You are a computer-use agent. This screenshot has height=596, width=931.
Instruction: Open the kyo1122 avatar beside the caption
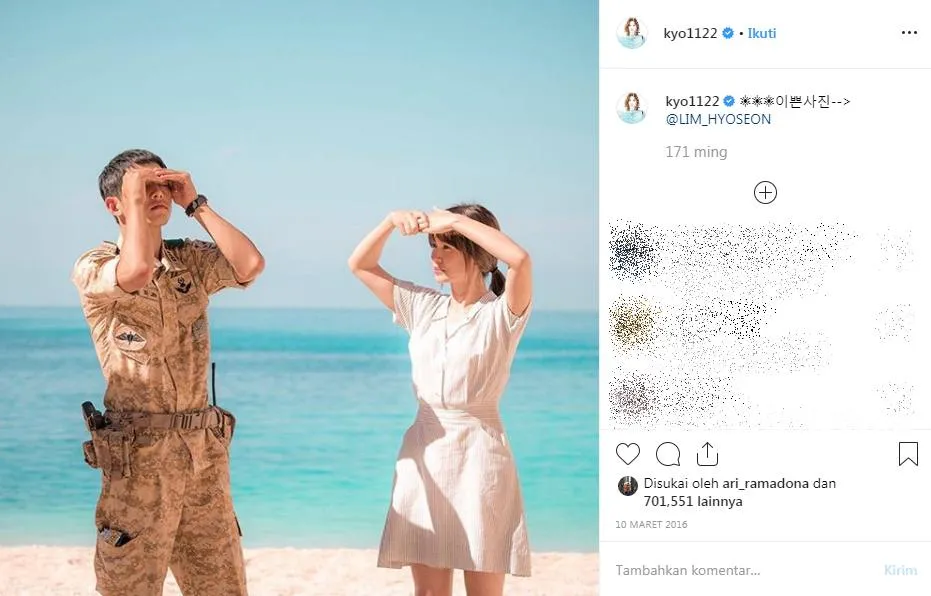[x=632, y=108]
